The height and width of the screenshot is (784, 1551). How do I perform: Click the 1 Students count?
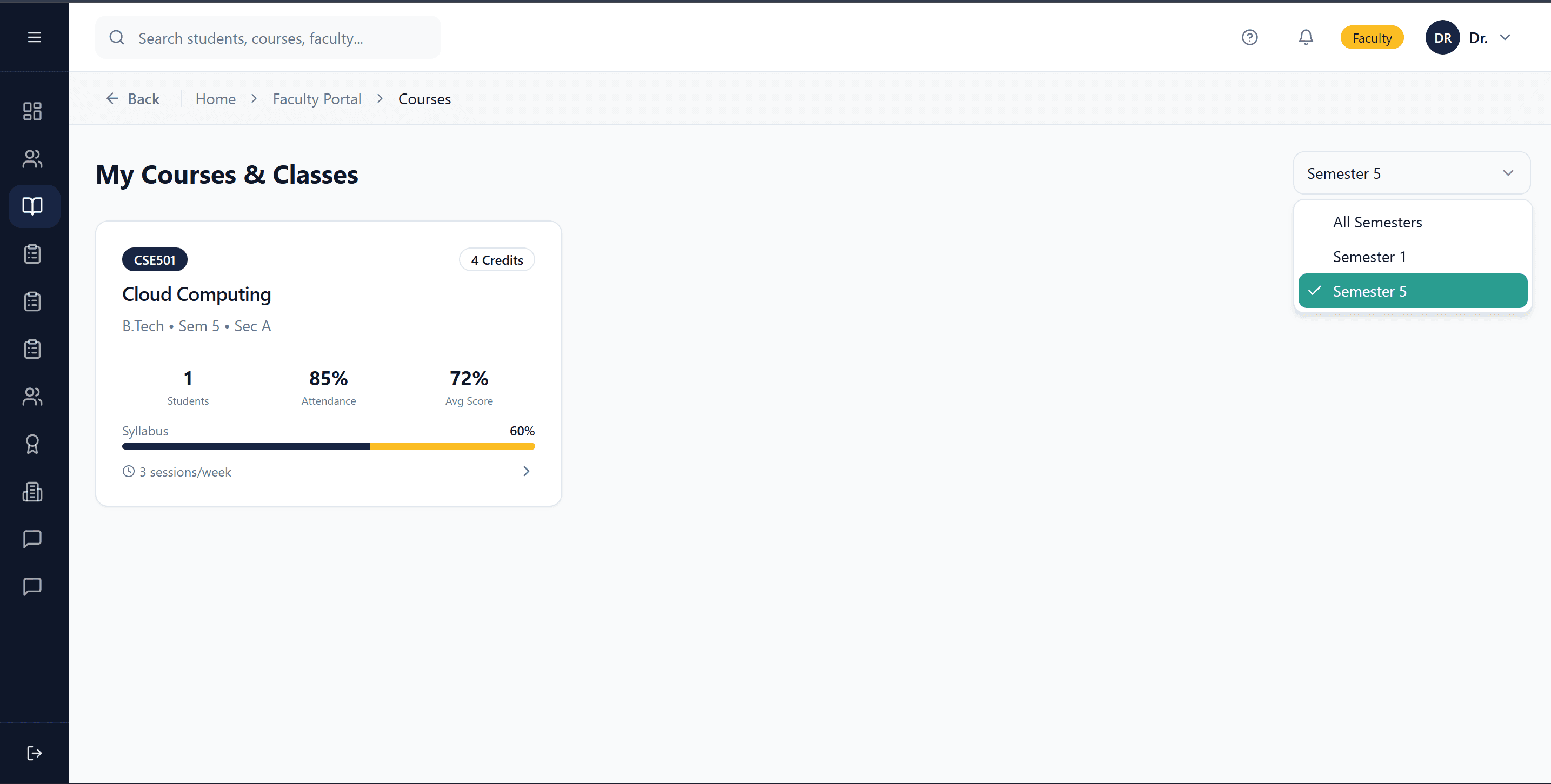[188, 378]
